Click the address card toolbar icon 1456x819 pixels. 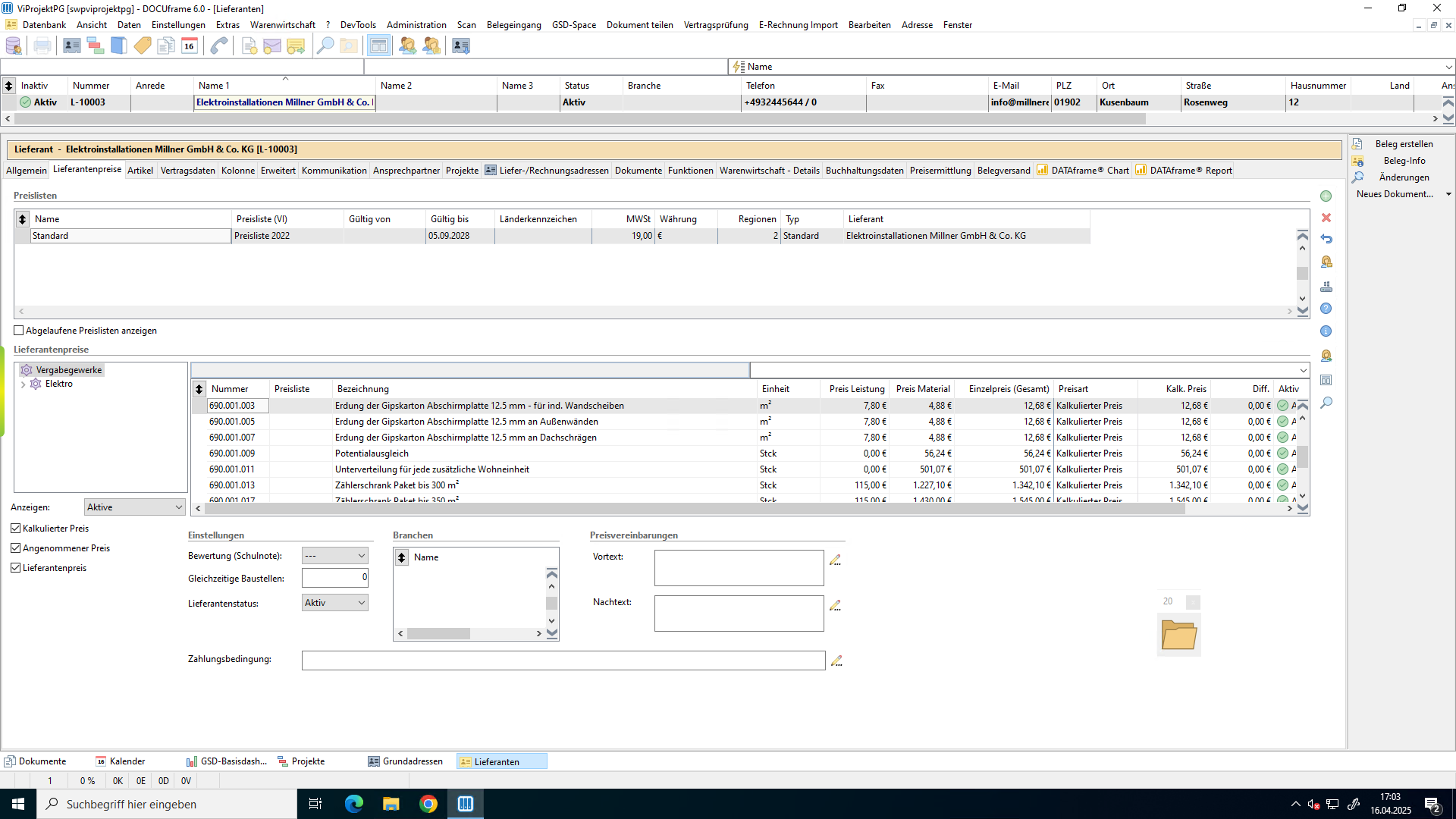(x=72, y=46)
